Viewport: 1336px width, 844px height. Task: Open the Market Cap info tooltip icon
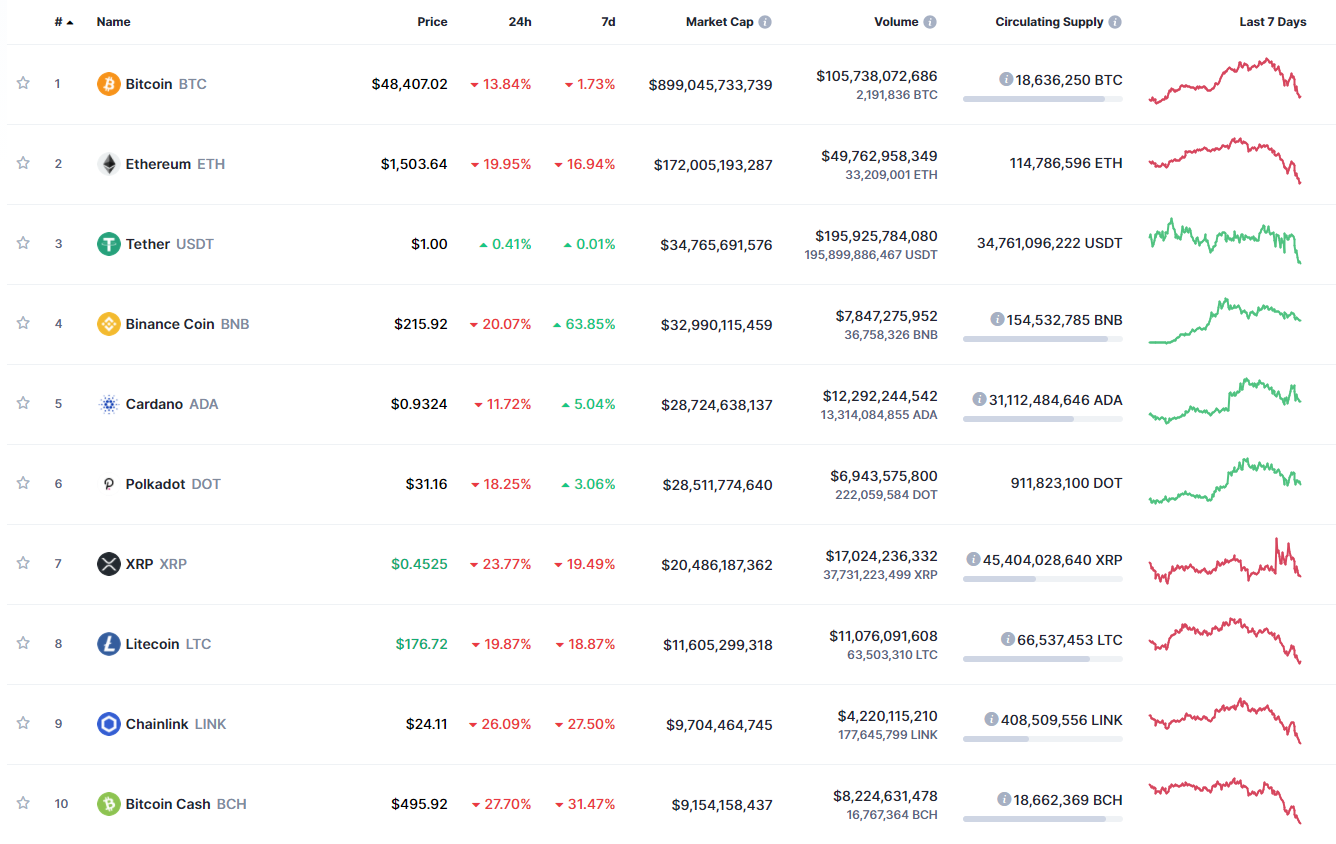(x=765, y=22)
